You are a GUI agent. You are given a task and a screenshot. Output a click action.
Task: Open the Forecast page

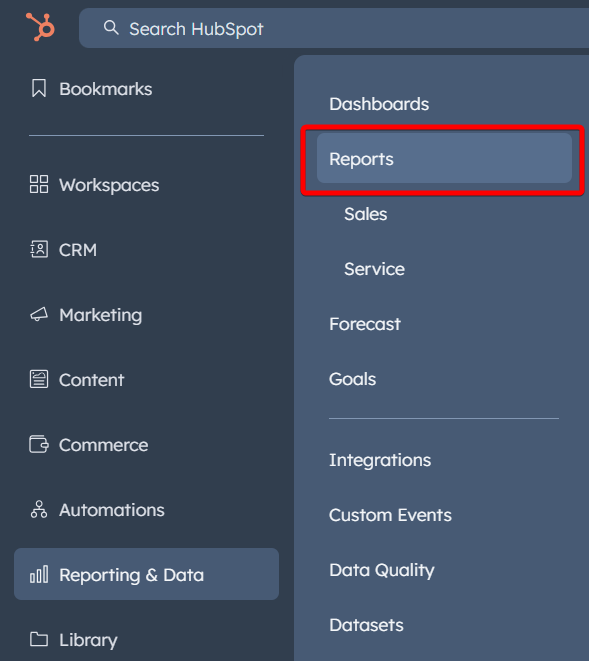(x=365, y=324)
